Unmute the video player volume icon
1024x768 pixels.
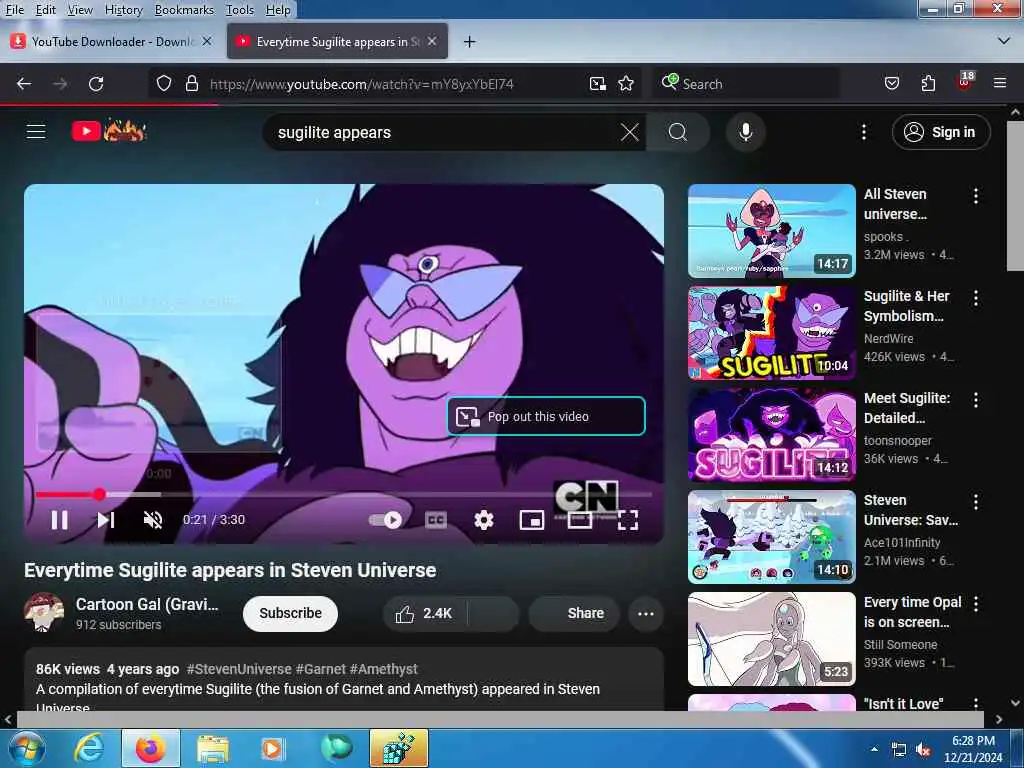[153, 520]
